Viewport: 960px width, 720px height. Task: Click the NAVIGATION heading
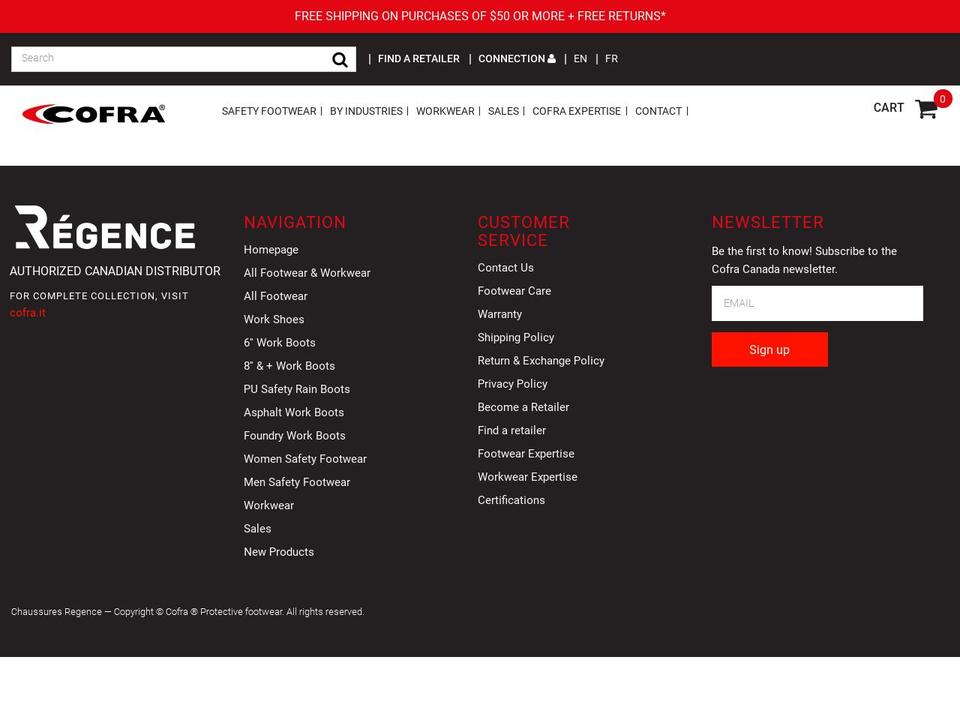(x=294, y=222)
